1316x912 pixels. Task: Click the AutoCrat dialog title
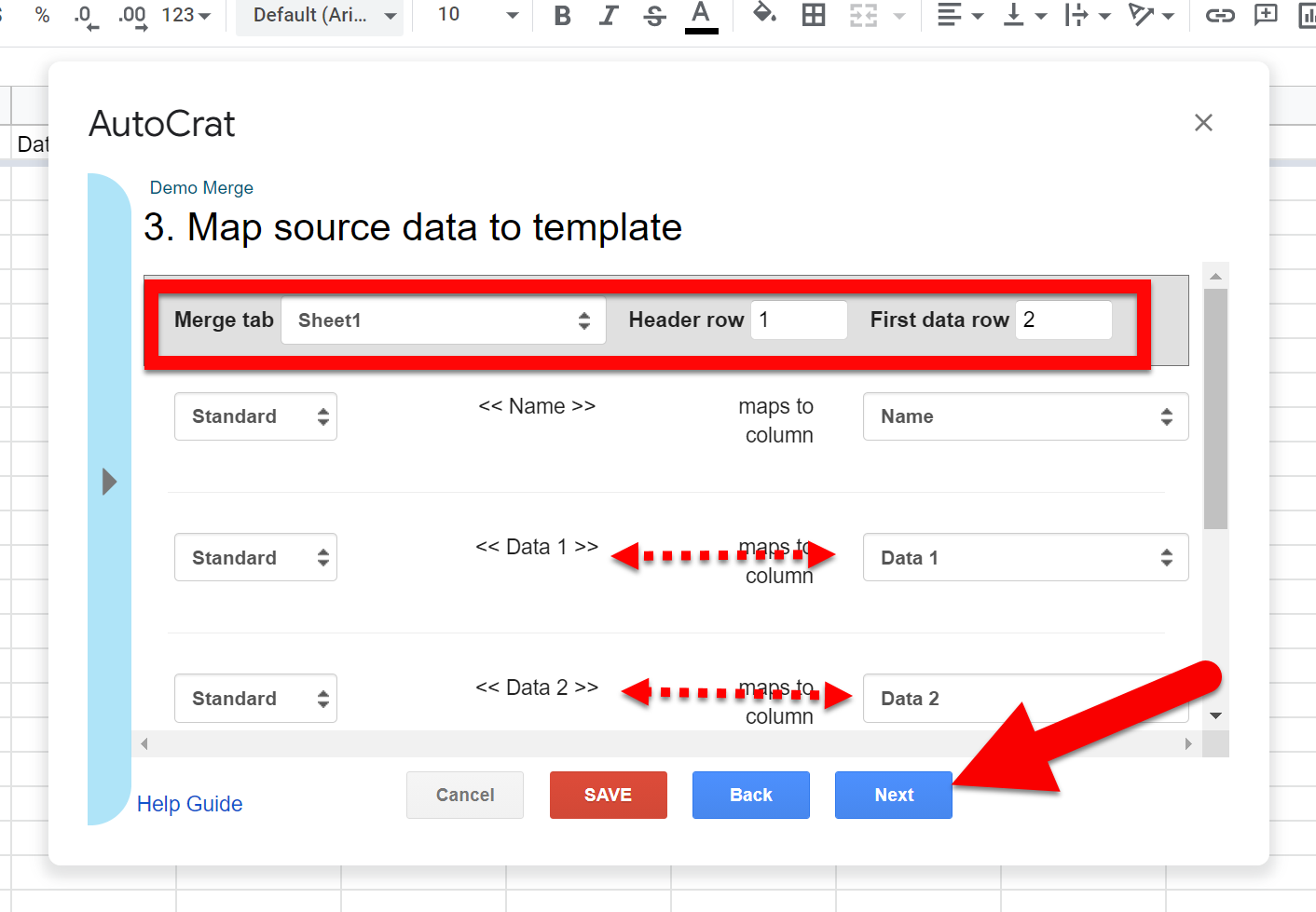162,124
